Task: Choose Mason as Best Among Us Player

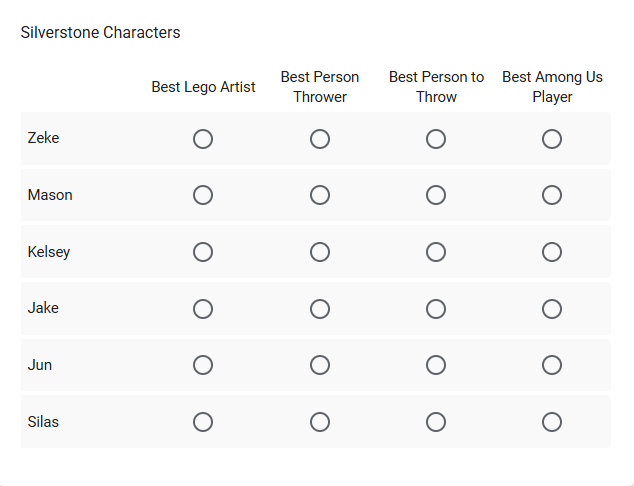Action: 552,195
